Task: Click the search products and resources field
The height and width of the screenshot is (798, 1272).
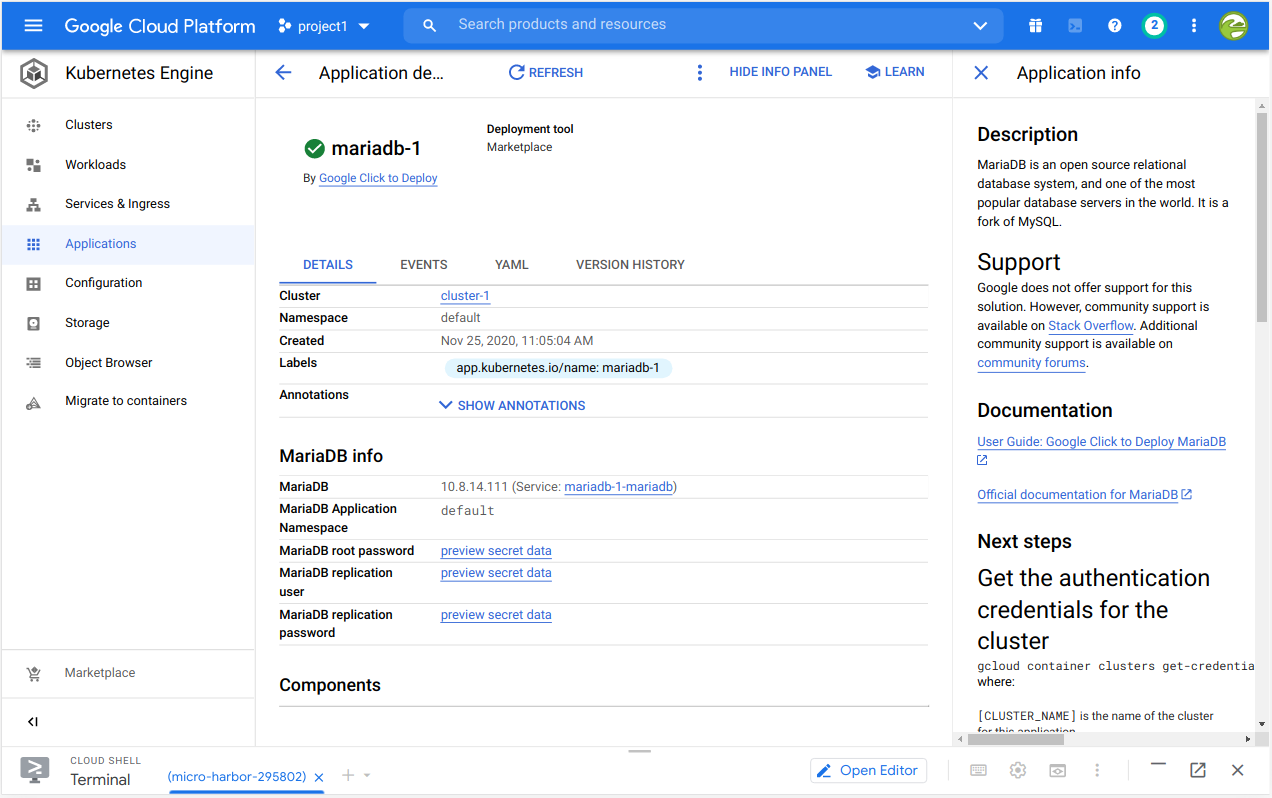Action: [703, 25]
